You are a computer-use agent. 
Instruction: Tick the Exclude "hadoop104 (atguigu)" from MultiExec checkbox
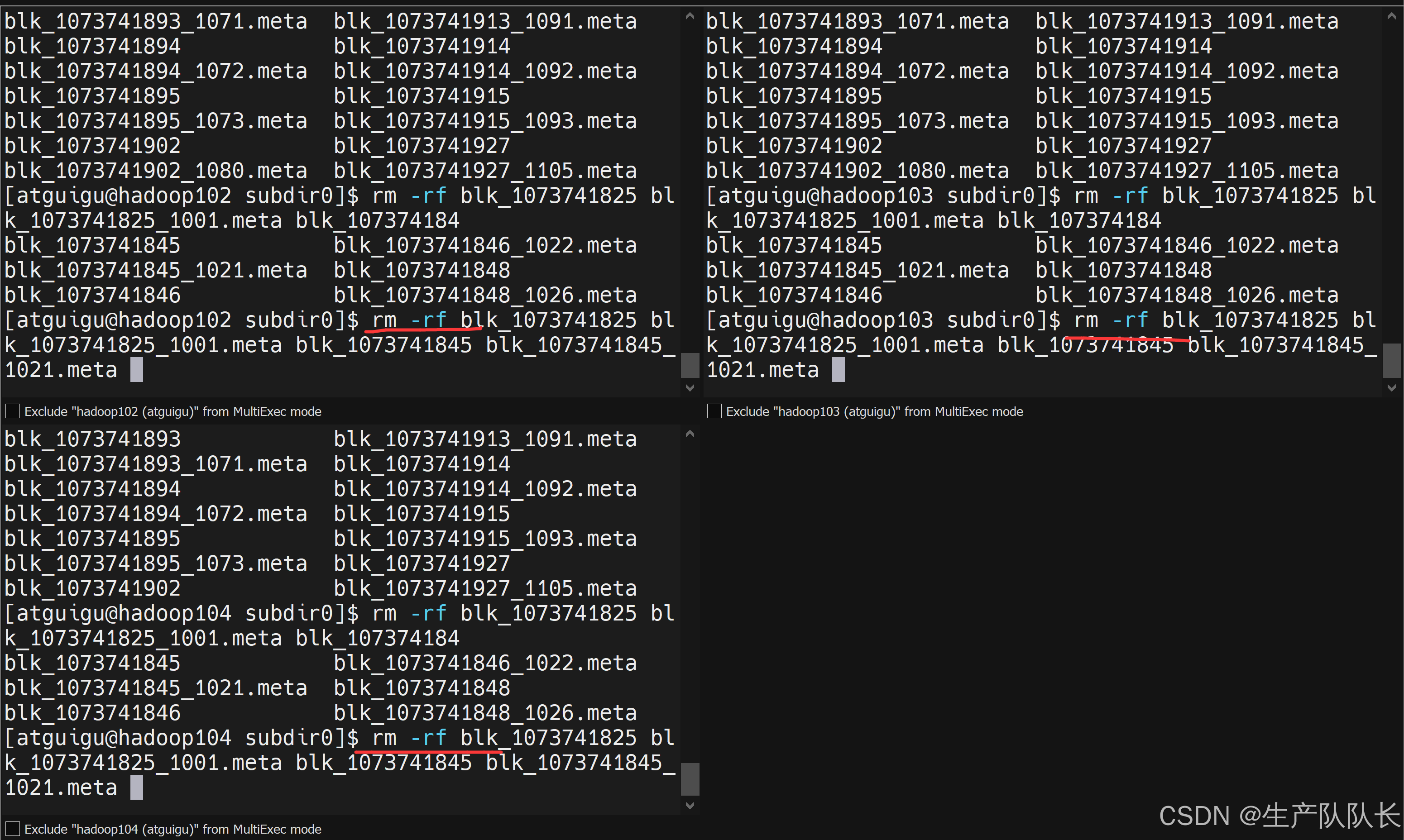click(13, 829)
